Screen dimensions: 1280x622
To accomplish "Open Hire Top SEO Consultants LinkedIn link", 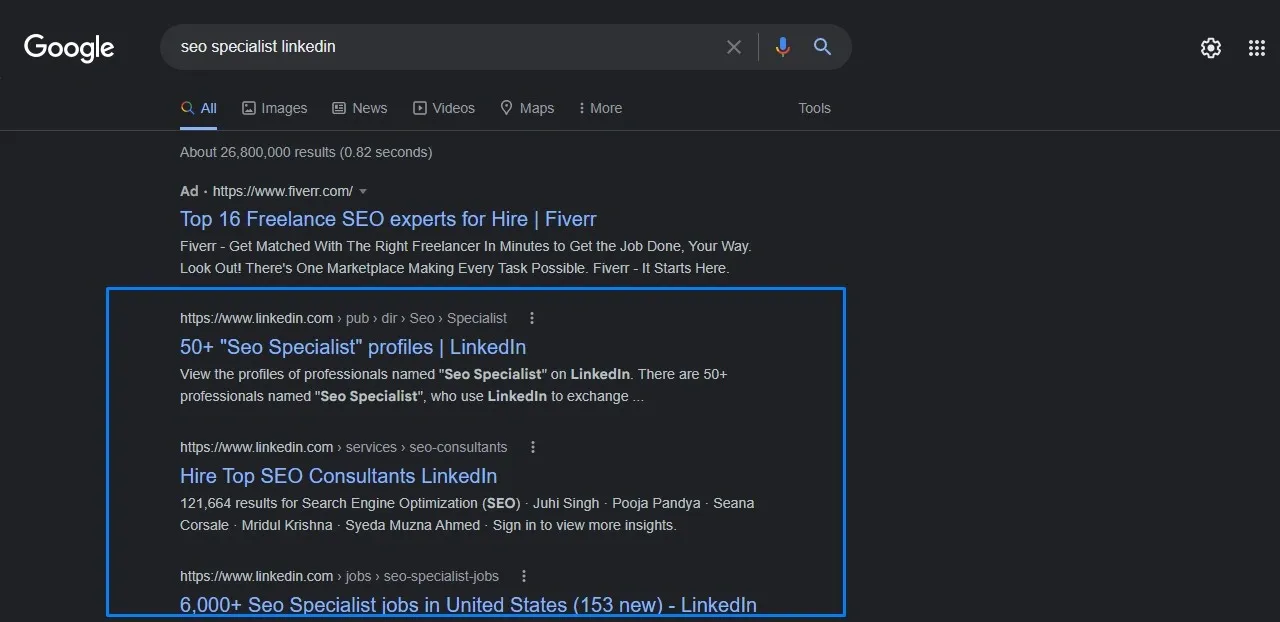I will (338, 476).
